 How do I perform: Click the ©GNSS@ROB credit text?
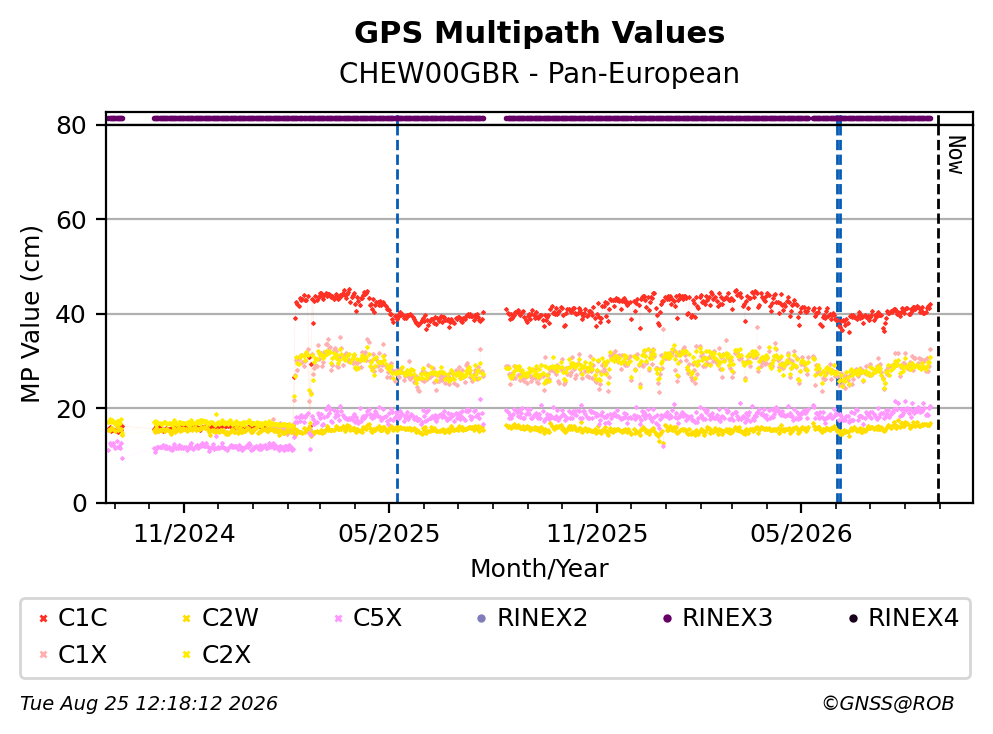[x=888, y=703]
